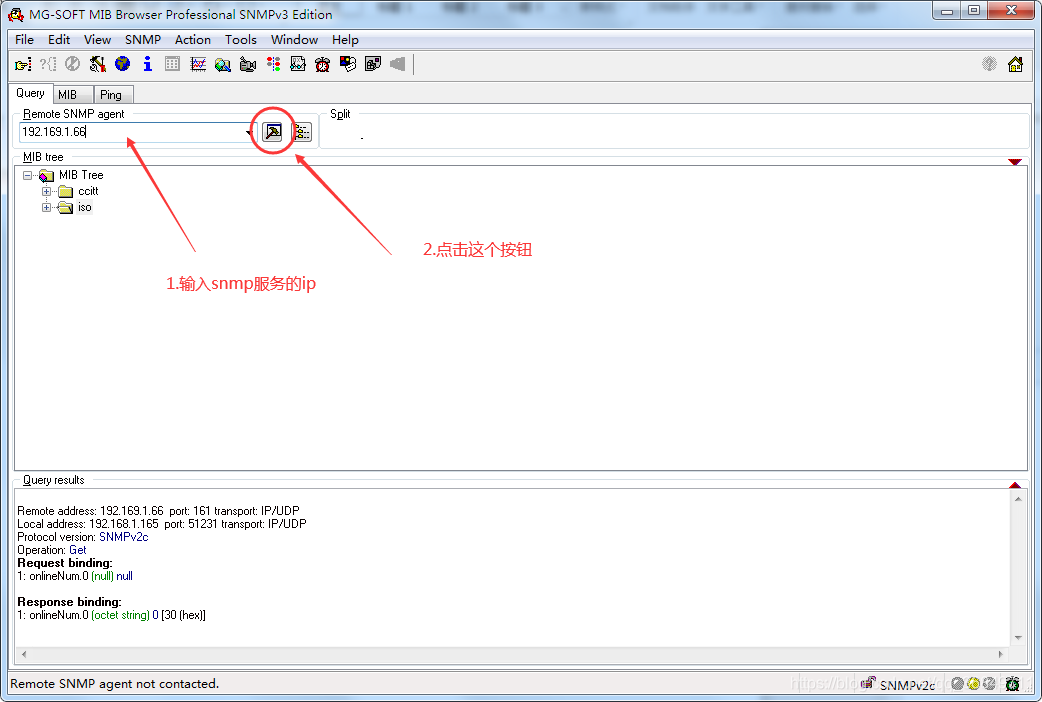Click the green clock status bar icon
The width and height of the screenshot is (1042, 702).
pos(1012,683)
